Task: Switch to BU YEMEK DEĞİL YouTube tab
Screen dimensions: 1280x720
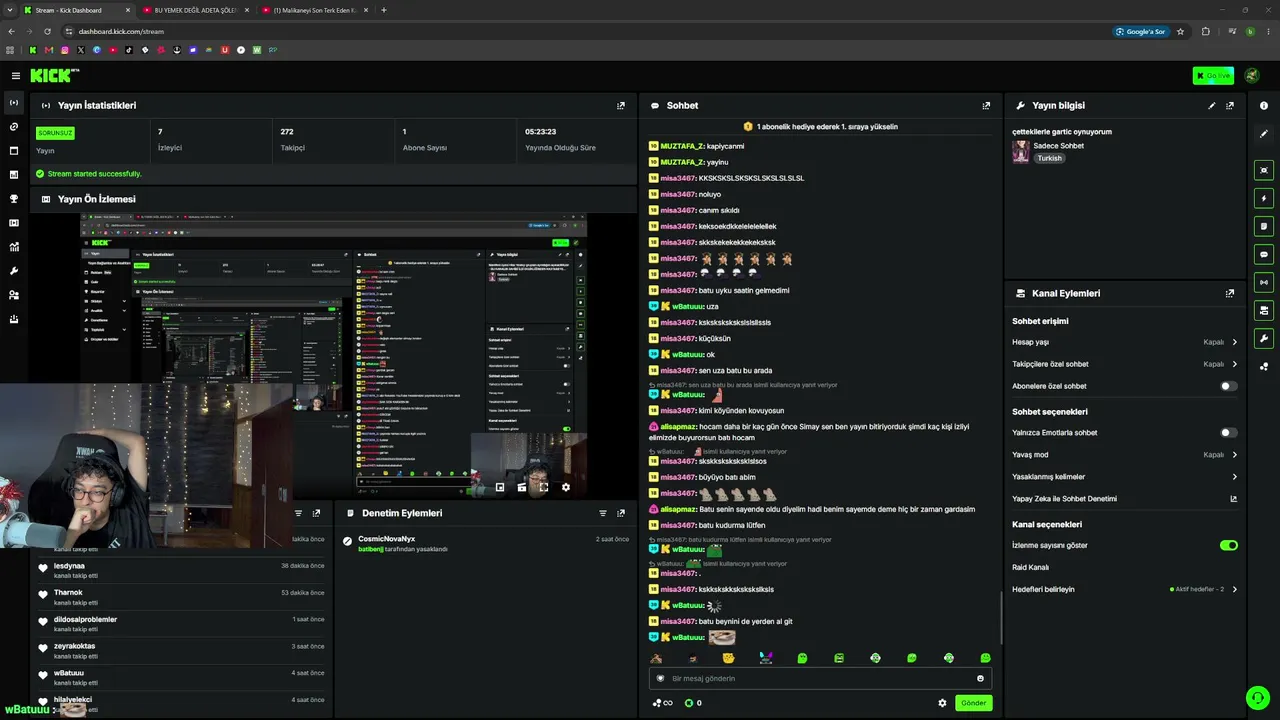Action: point(194,10)
